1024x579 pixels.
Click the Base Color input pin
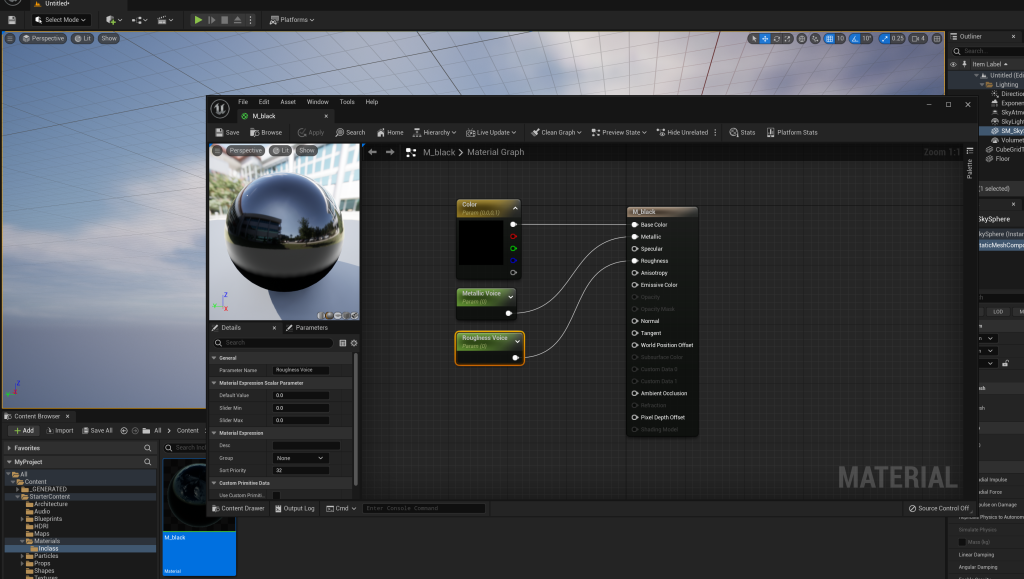pyautogui.click(x=635, y=225)
